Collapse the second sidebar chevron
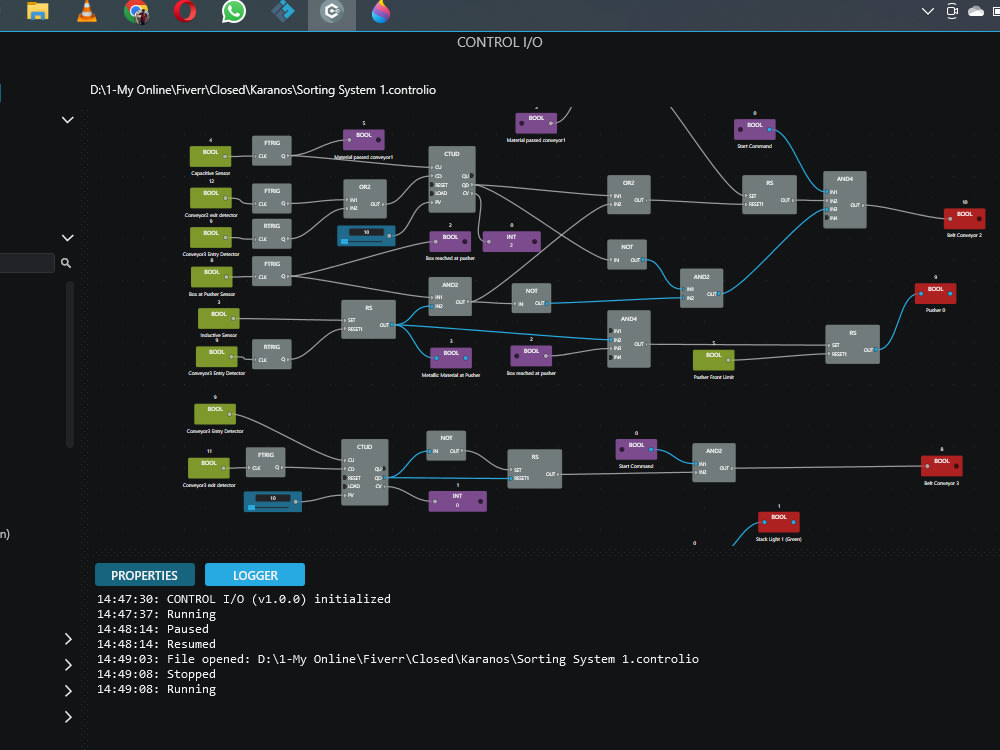Image resolution: width=1000 pixels, height=750 pixels. coord(68,237)
